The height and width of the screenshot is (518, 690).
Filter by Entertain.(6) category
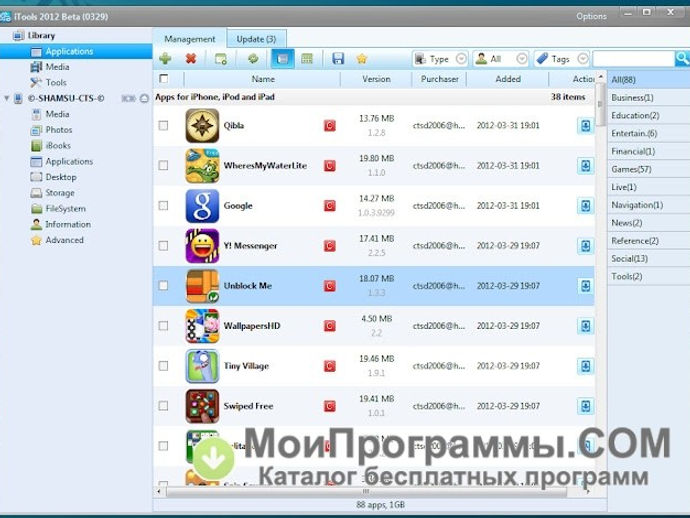point(649,133)
